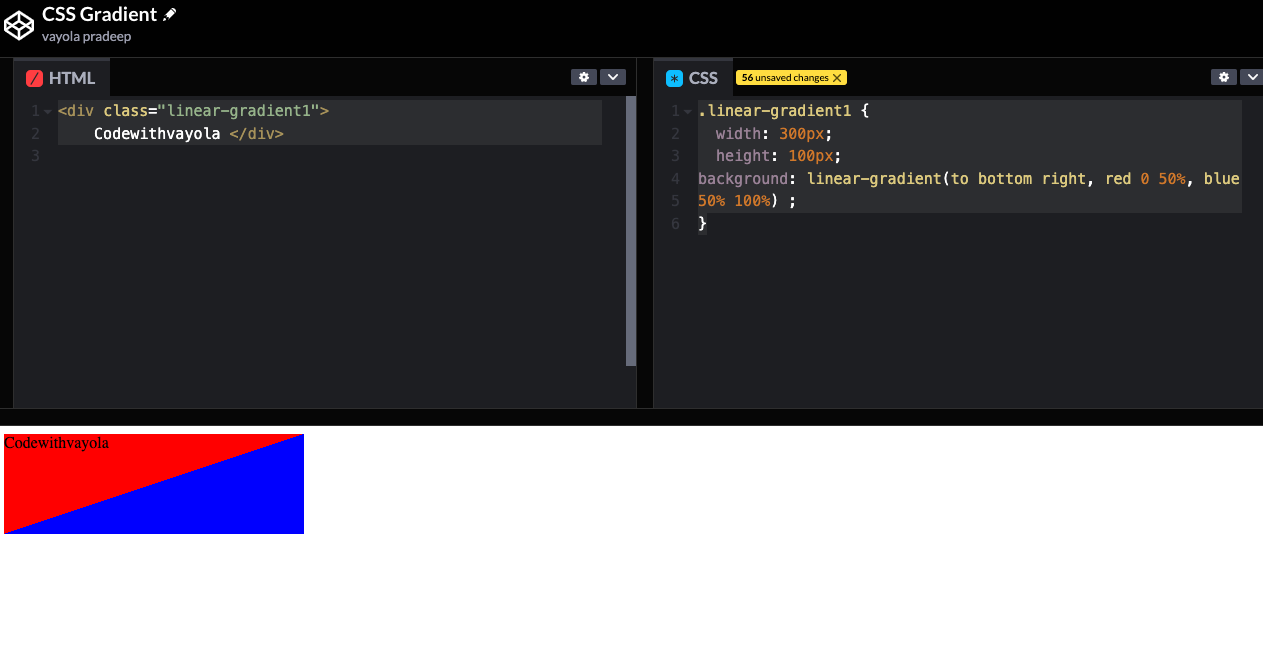This screenshot has width=1263, height=672.
Task: Click the HTML editor vertical scrollbar
Action: 631,231
